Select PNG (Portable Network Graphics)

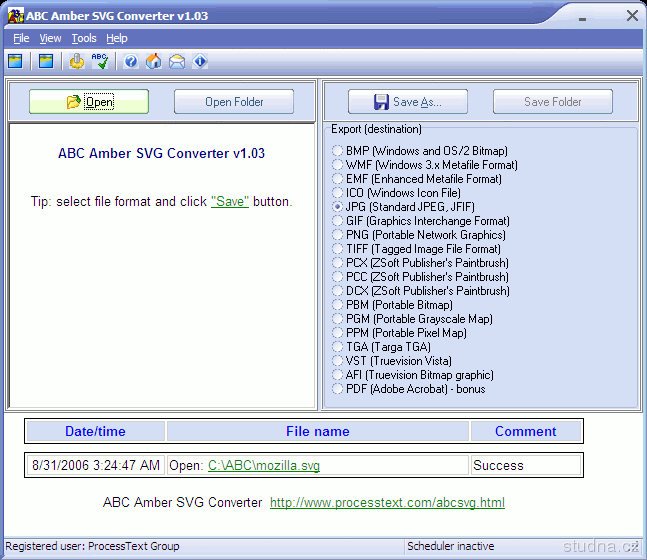[419, 235]
